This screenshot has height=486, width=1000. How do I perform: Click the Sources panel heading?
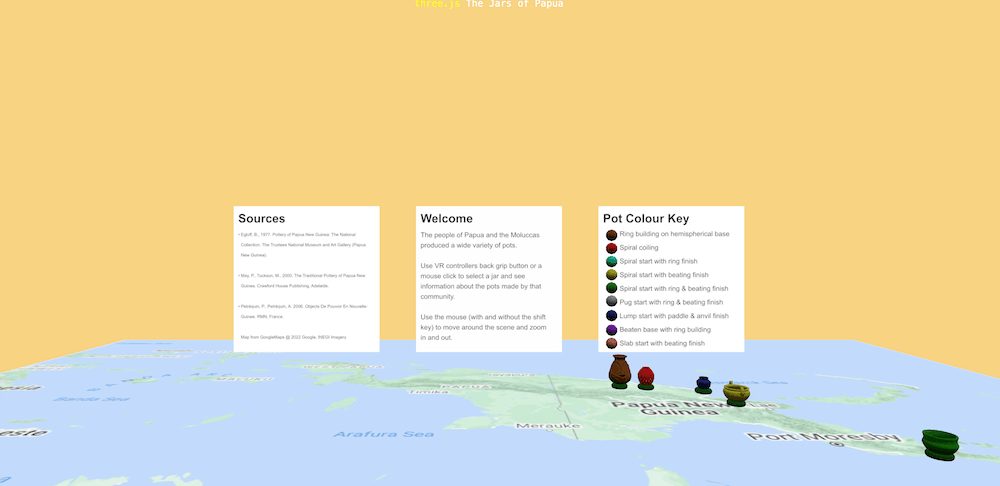(x=261, y=219)
